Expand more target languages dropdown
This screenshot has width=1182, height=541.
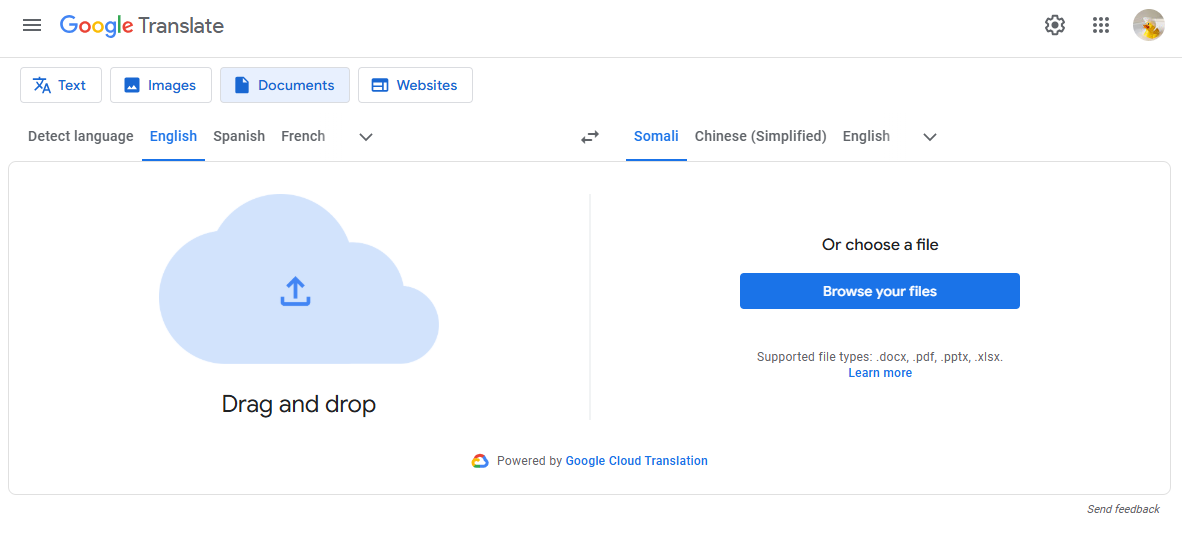(930, 137)
